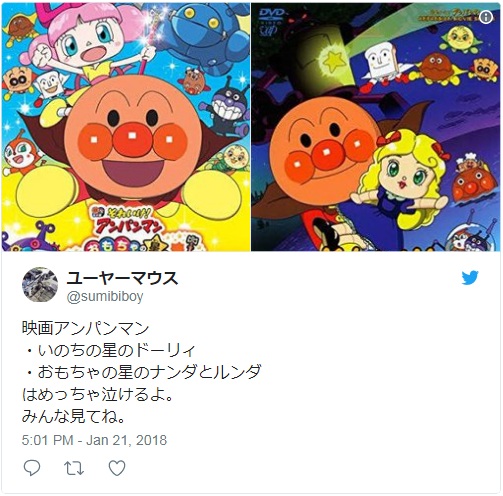Open the info icon on the image
Image resolution: width=503 pixels, height=496 pixels.
[x=486, y=17]
